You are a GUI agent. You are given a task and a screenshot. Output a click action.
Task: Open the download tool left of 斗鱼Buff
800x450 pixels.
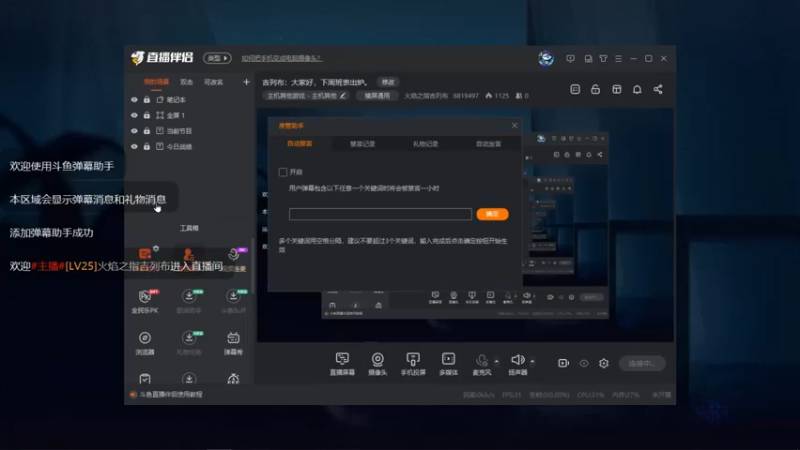[x=189, y=301]
